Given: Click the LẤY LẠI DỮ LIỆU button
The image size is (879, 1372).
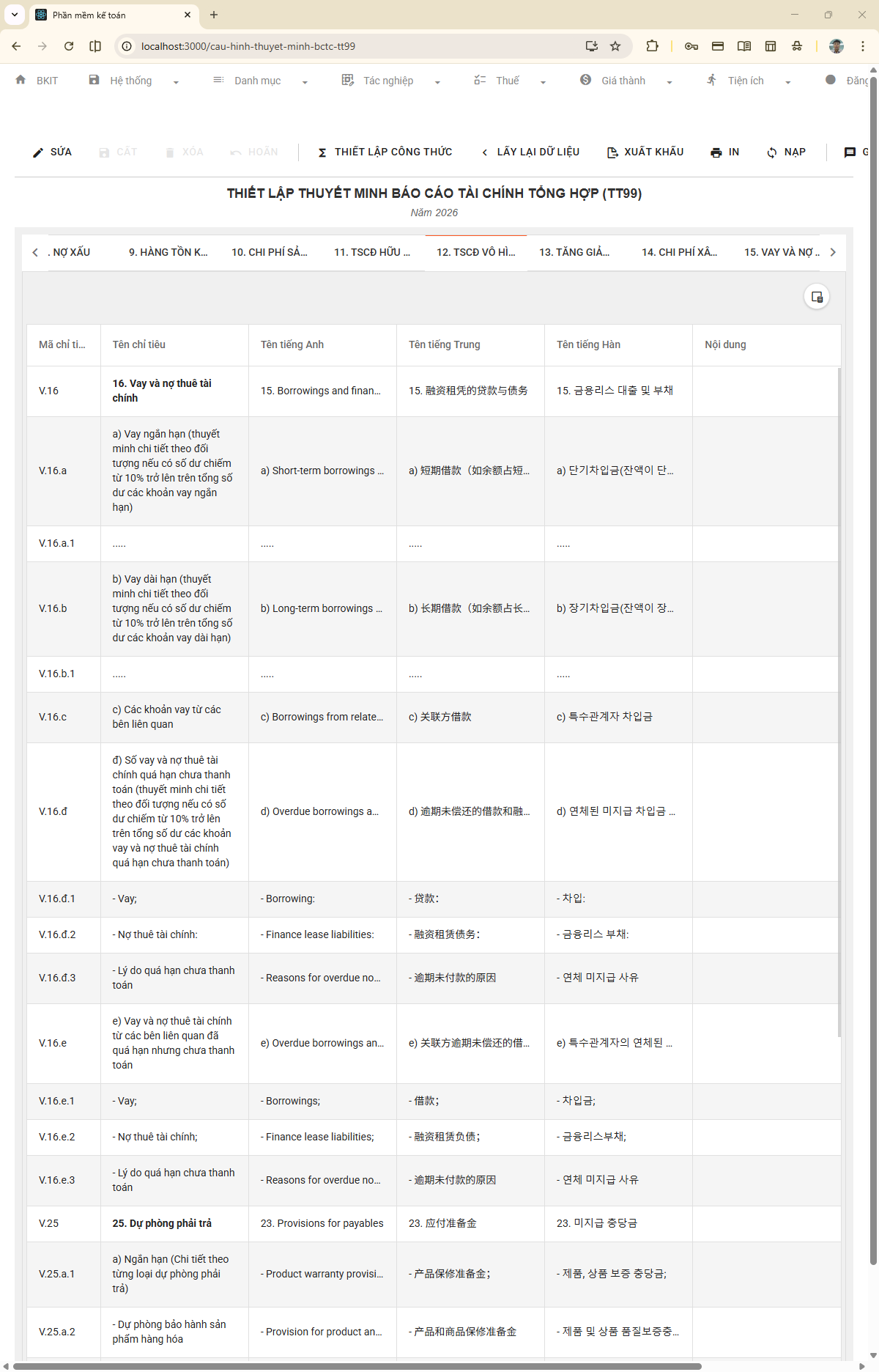Looking at the screenshot, I should (530, 152).
